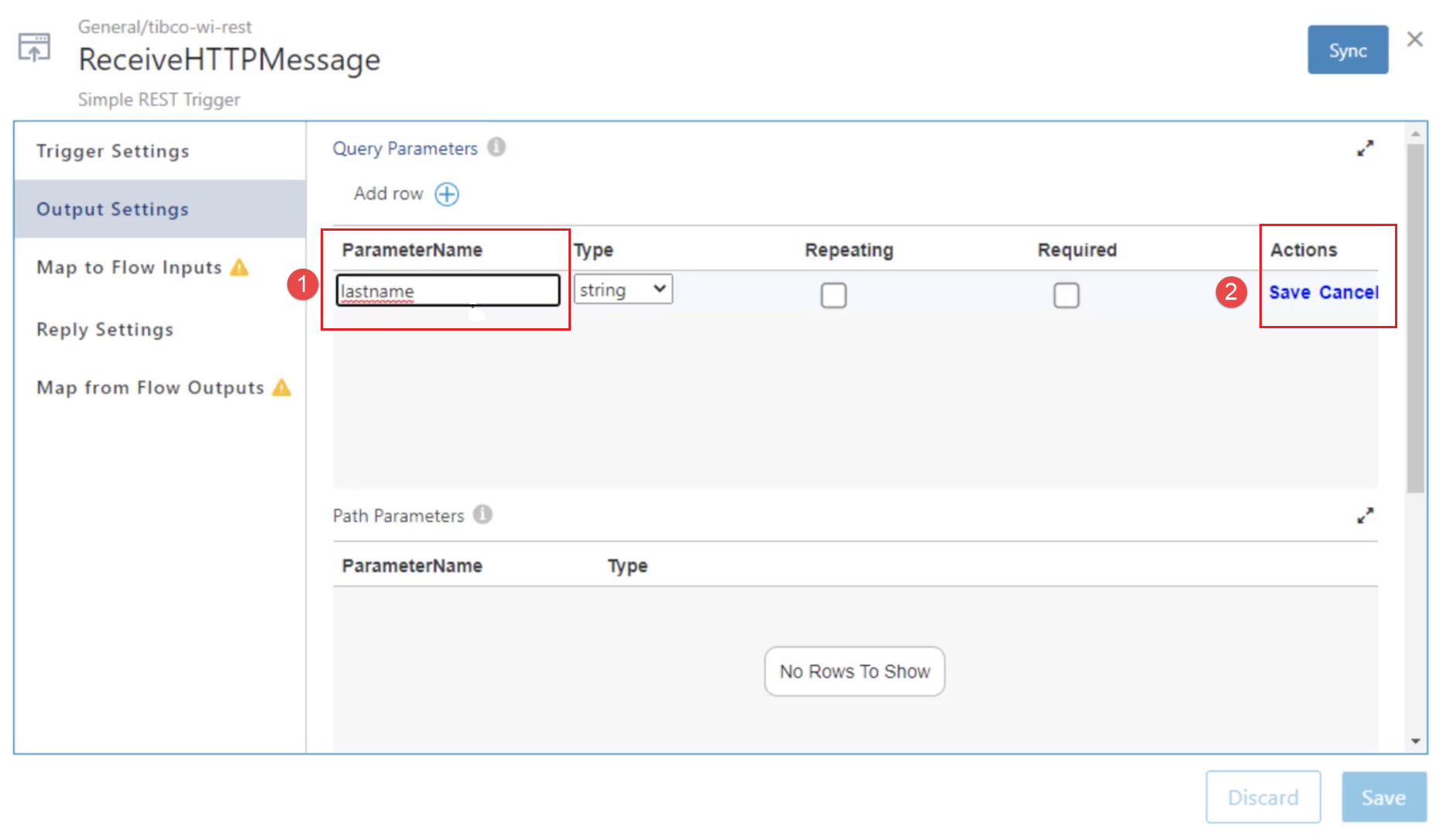The width and height of the screenshot is (1443, 840).
Task: Expand the Path Parameters table fullscreen
Action: coord(1365,516)
